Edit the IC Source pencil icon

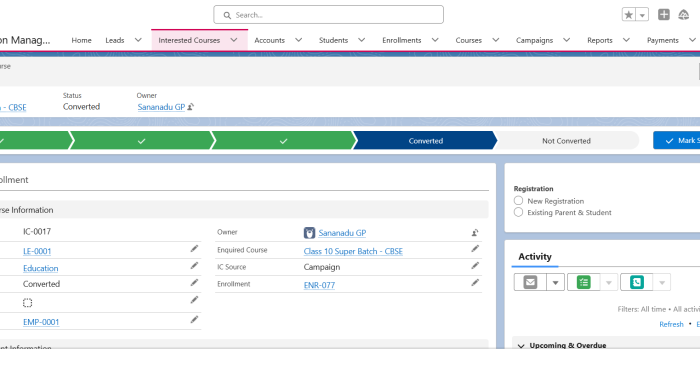[x=475, y=266]
